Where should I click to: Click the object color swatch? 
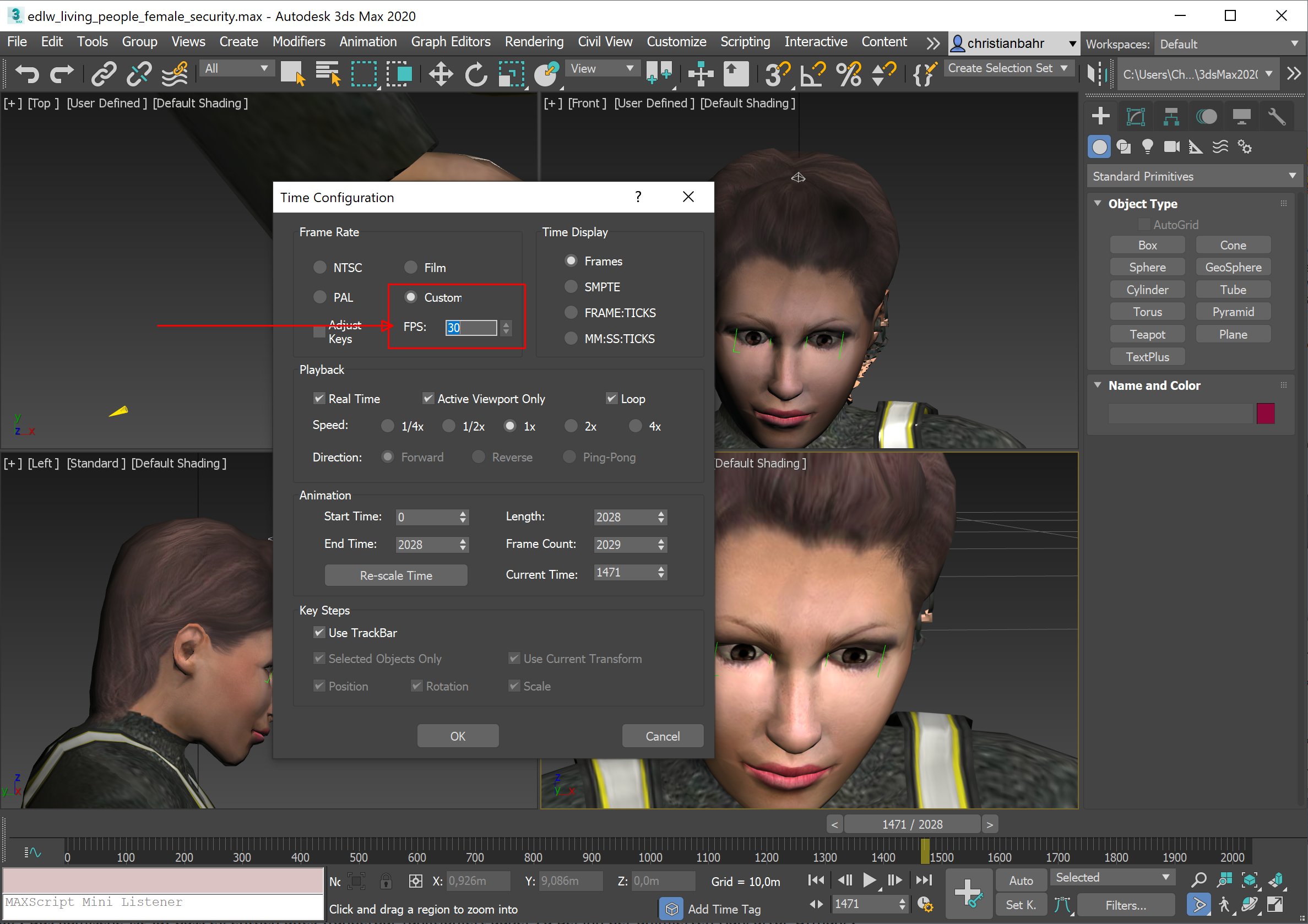coord(1265,413)
